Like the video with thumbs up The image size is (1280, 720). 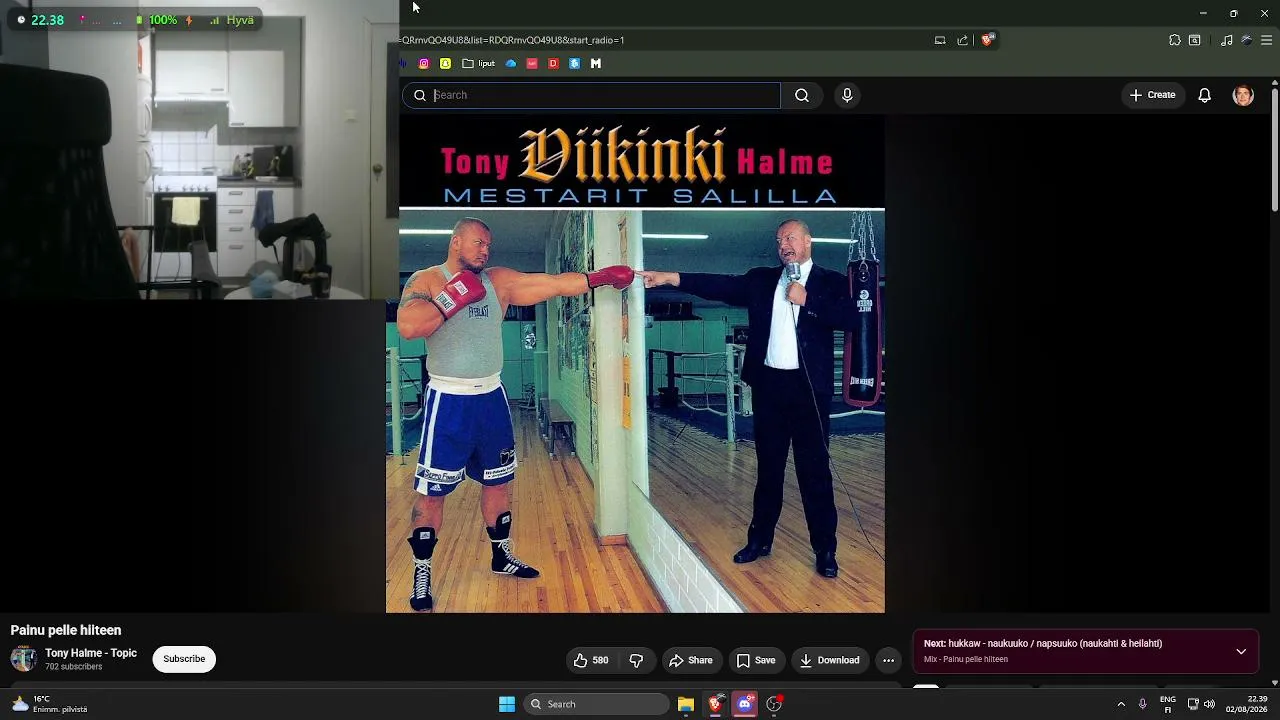591,660
